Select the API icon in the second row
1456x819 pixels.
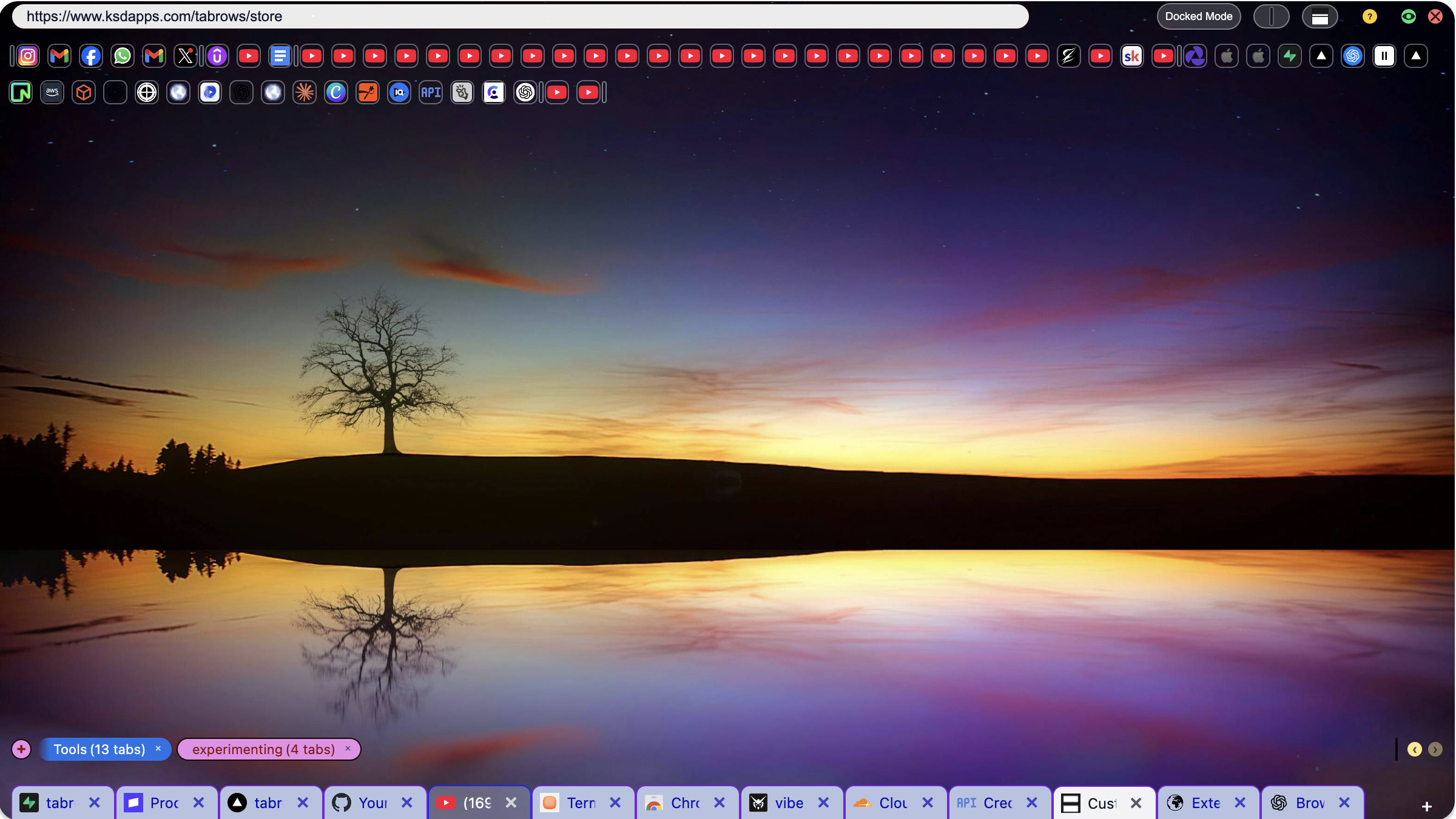point(431,92)
